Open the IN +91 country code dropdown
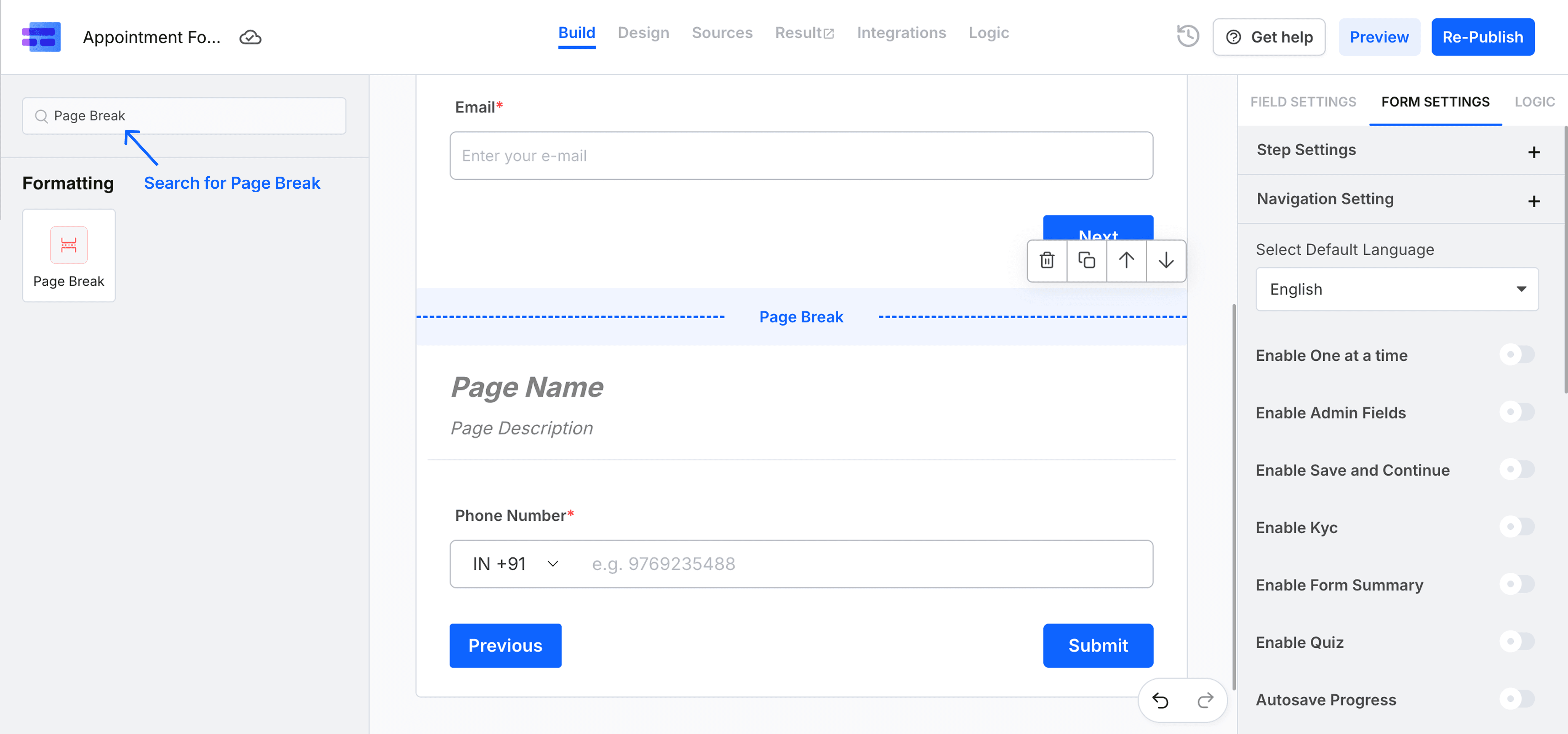 tap(515, 564)
